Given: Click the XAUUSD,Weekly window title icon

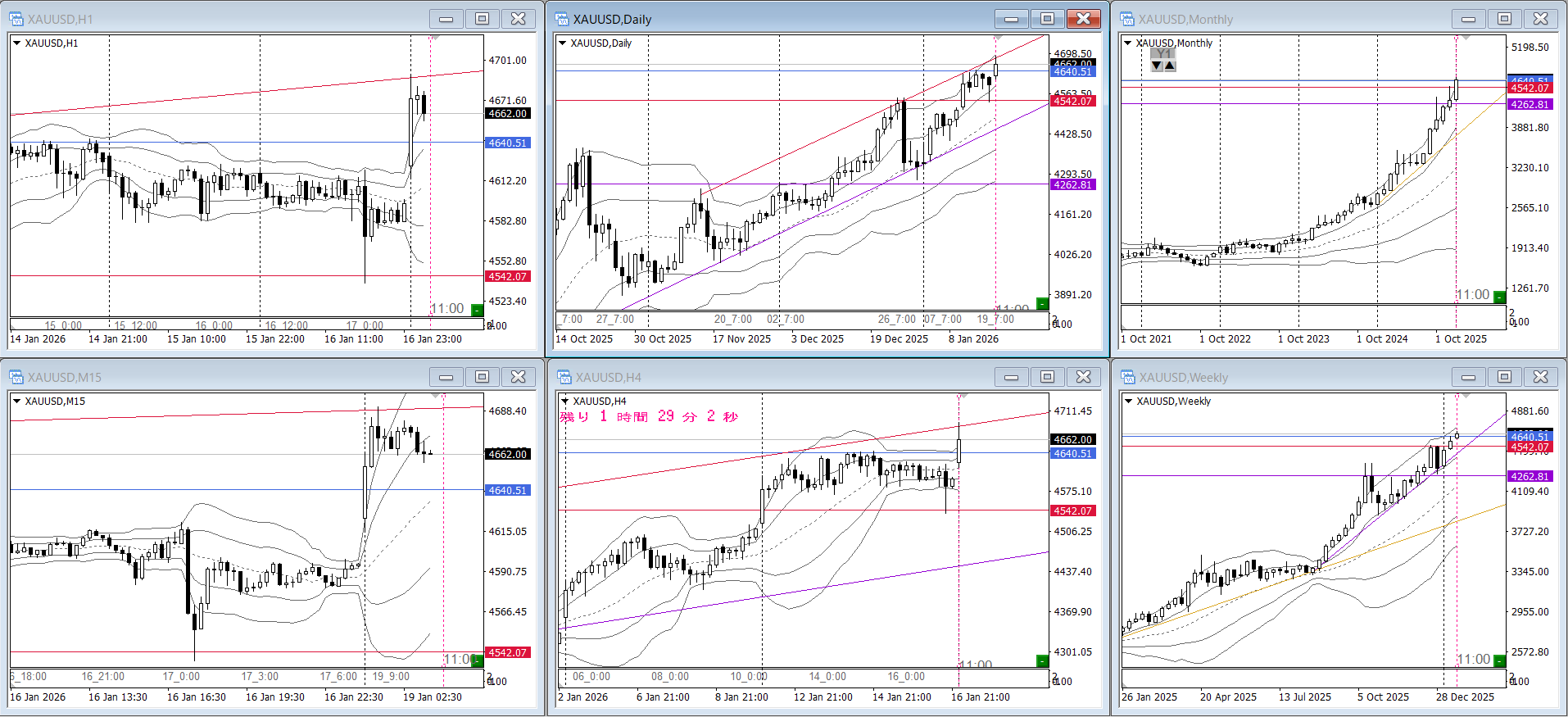Looking at the screenshot, I should pos(1127,377).
